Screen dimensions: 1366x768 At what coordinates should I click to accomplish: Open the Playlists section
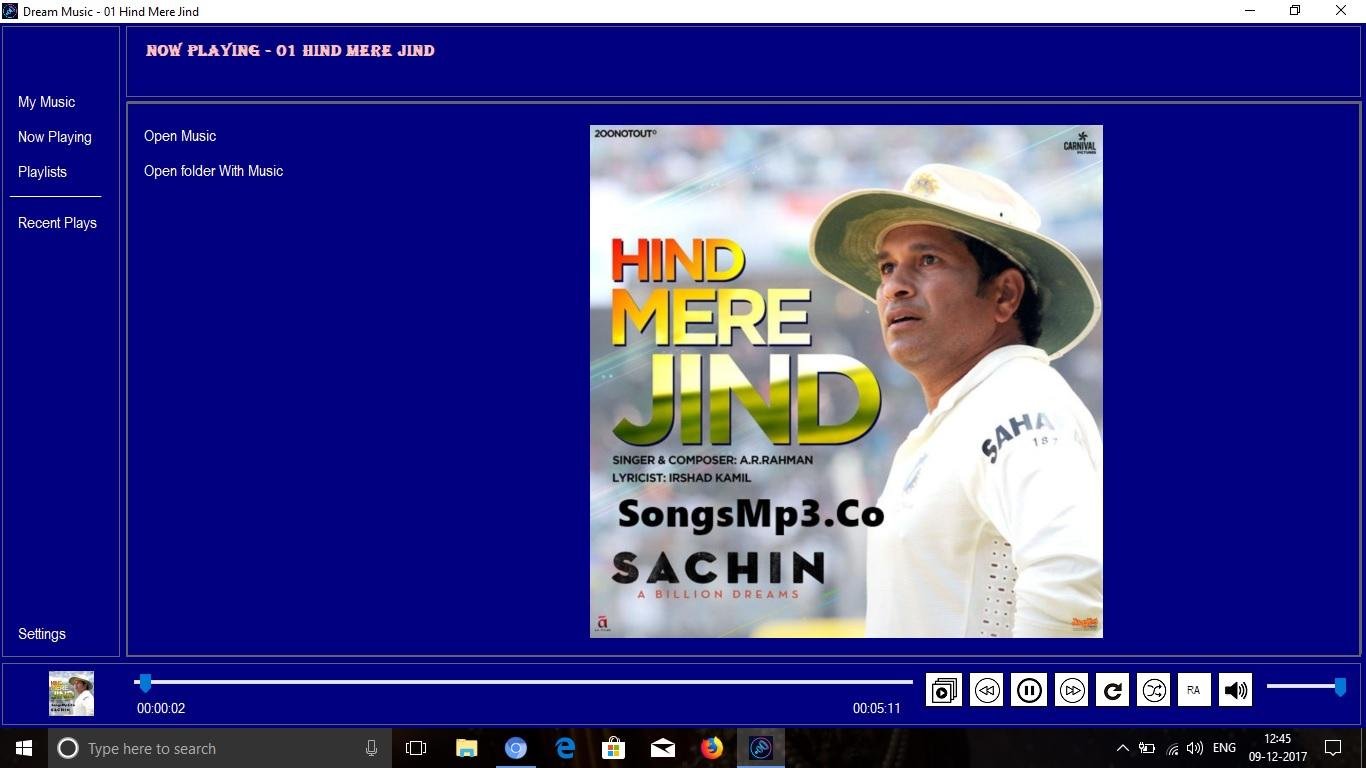[x=42, y=172]
